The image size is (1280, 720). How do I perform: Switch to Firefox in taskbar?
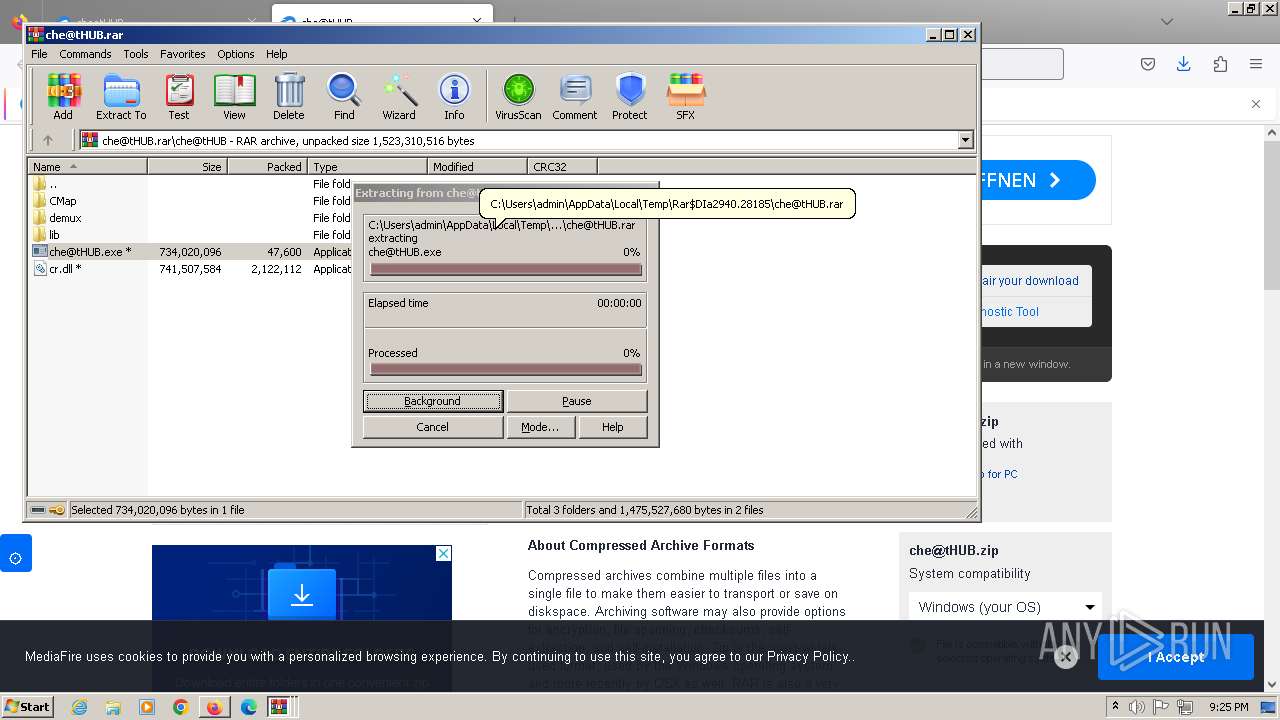pos(214,707)
